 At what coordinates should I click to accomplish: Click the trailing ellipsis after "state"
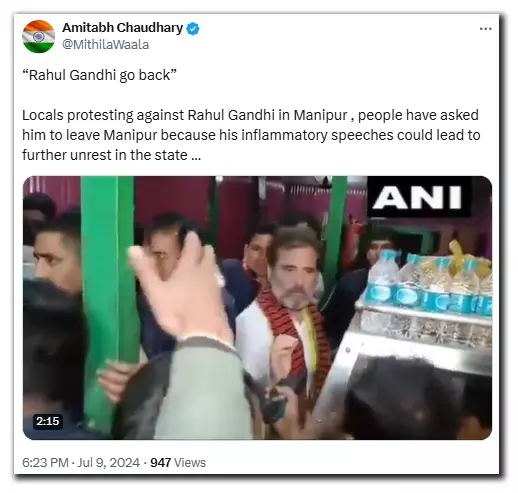196,156
